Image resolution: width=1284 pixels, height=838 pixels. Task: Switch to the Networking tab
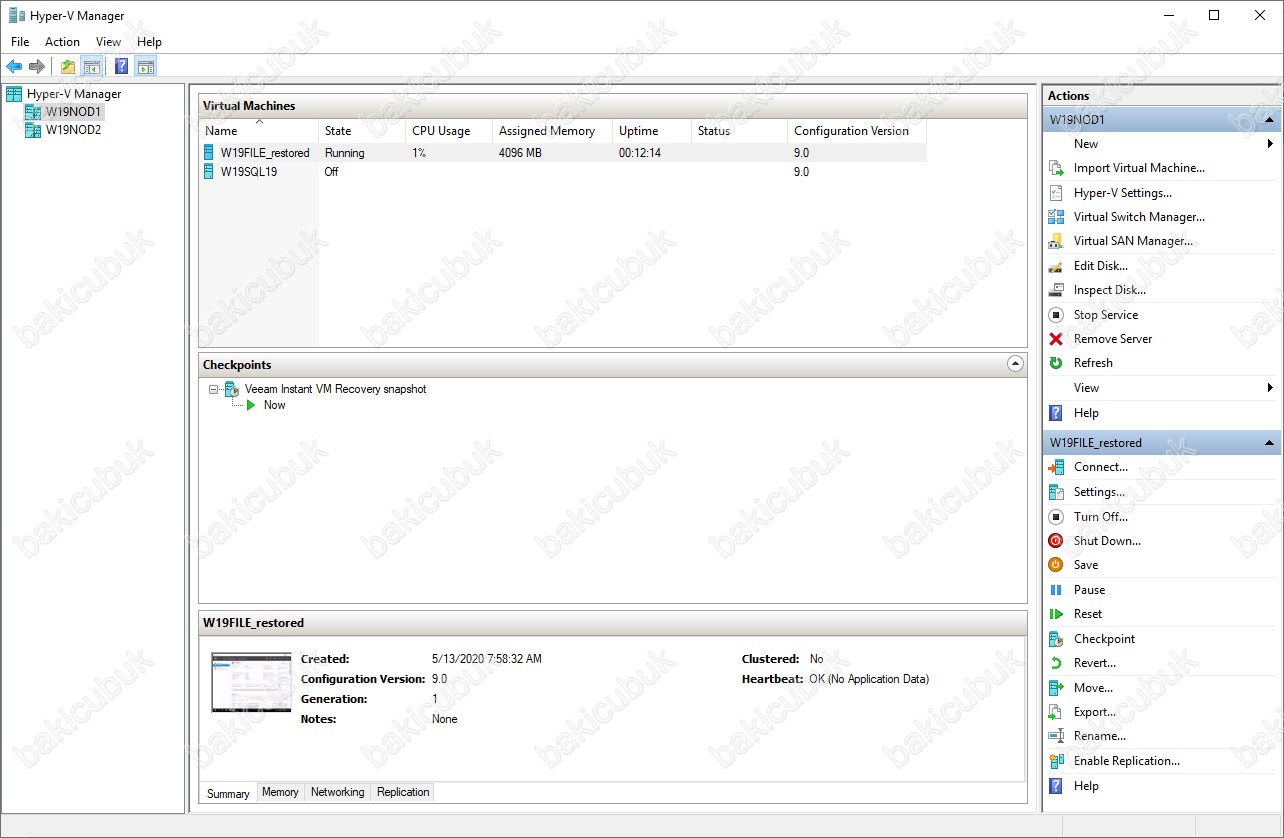[x=337, y=792]
